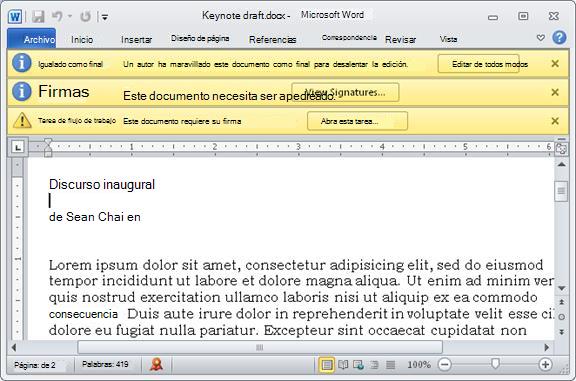Click the word 'consecuencia' in the paragraph
Viewport: 576px width, 381px height.
(83, 314)
